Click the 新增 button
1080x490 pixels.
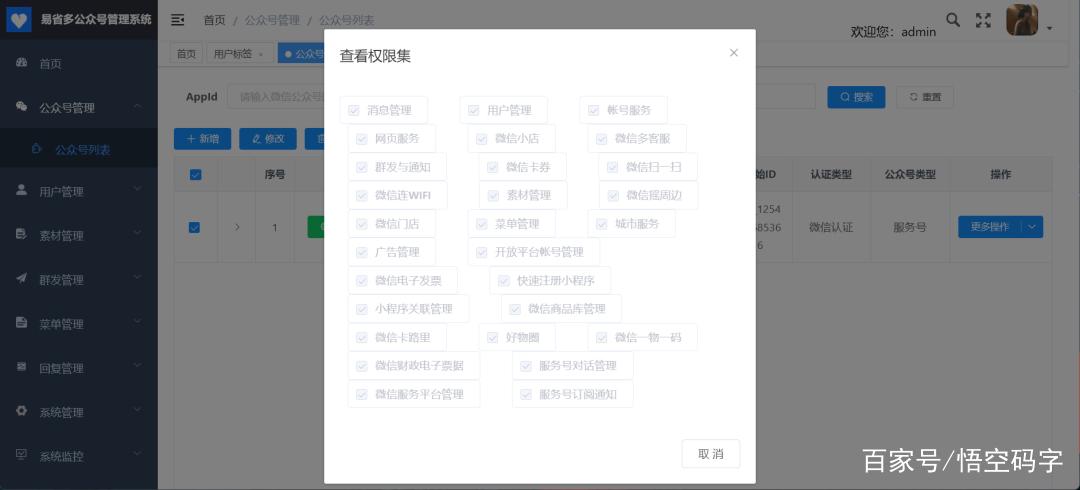pyautogui.click(x=202, y=139)
